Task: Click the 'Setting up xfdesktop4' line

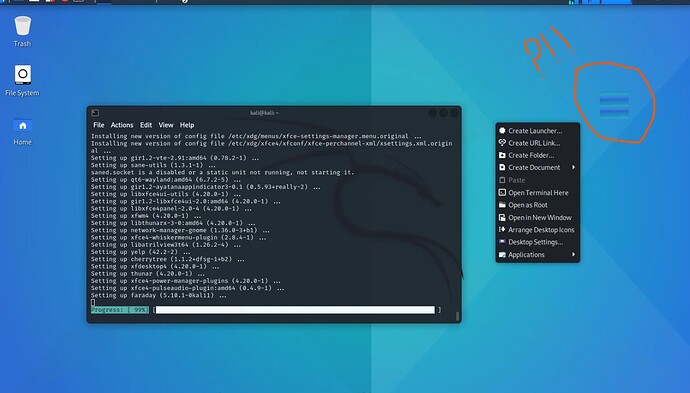Action: point(155,267)
